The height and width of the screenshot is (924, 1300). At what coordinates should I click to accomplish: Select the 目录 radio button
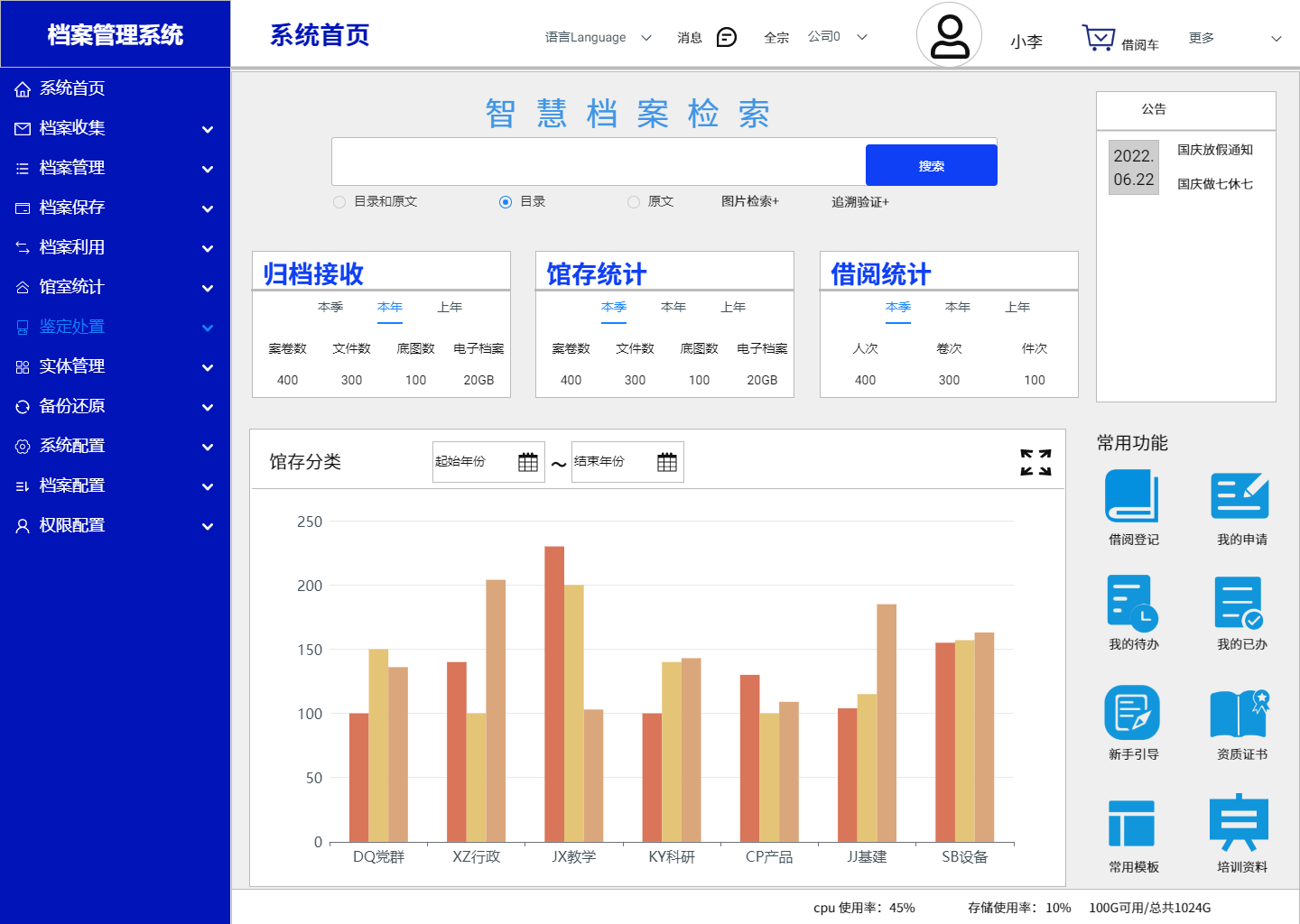506,202
